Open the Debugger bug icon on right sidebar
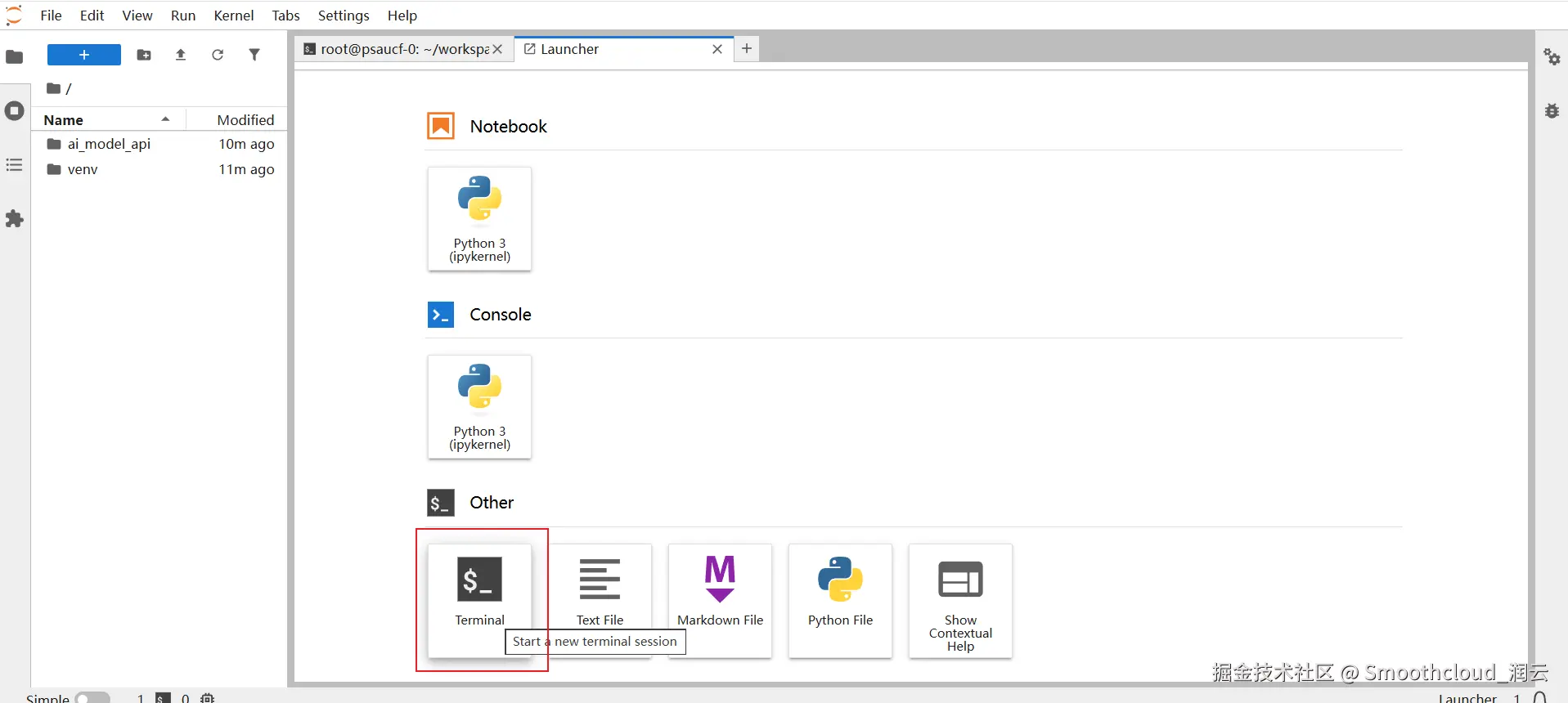This screenshot has width=1568, height=703. point(1552,110)
